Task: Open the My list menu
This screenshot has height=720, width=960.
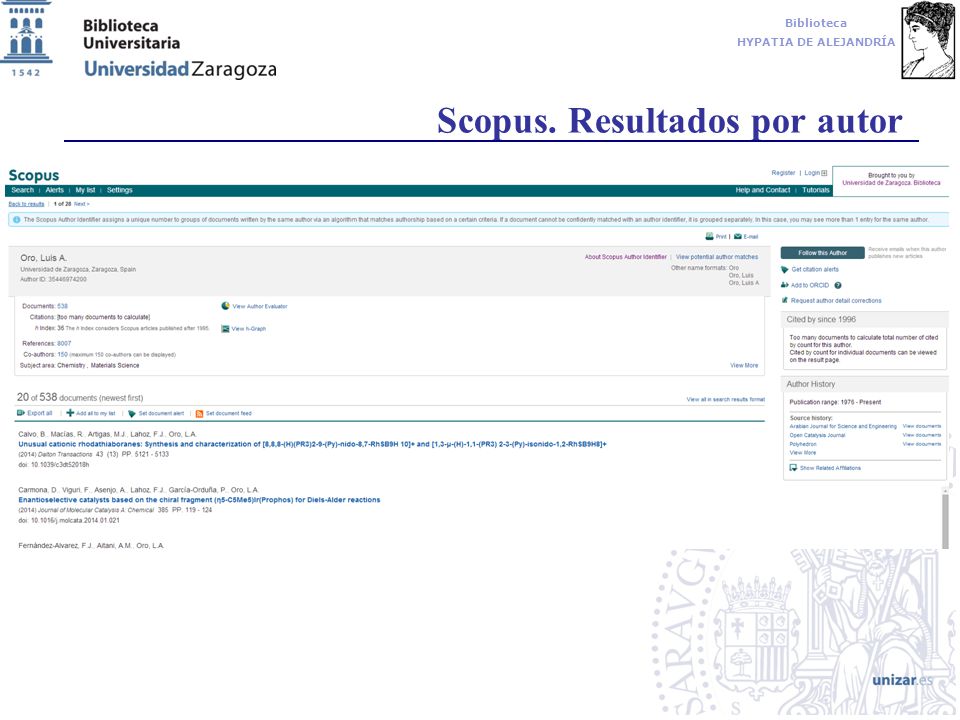Action: pos(85,190)
